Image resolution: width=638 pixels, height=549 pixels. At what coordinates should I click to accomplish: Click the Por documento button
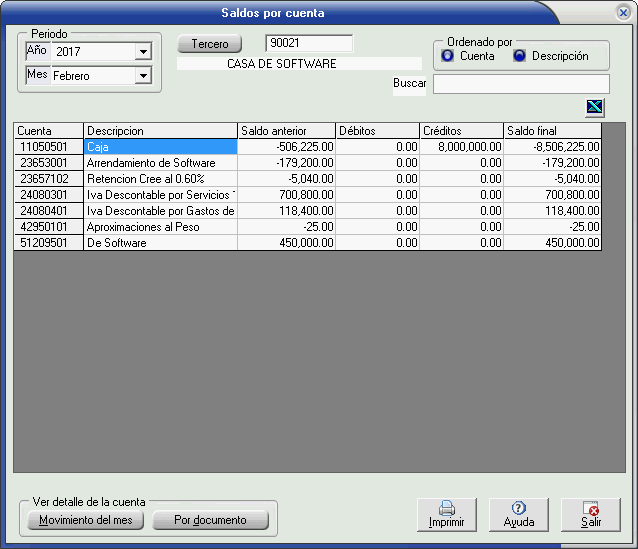coord(211,520)
